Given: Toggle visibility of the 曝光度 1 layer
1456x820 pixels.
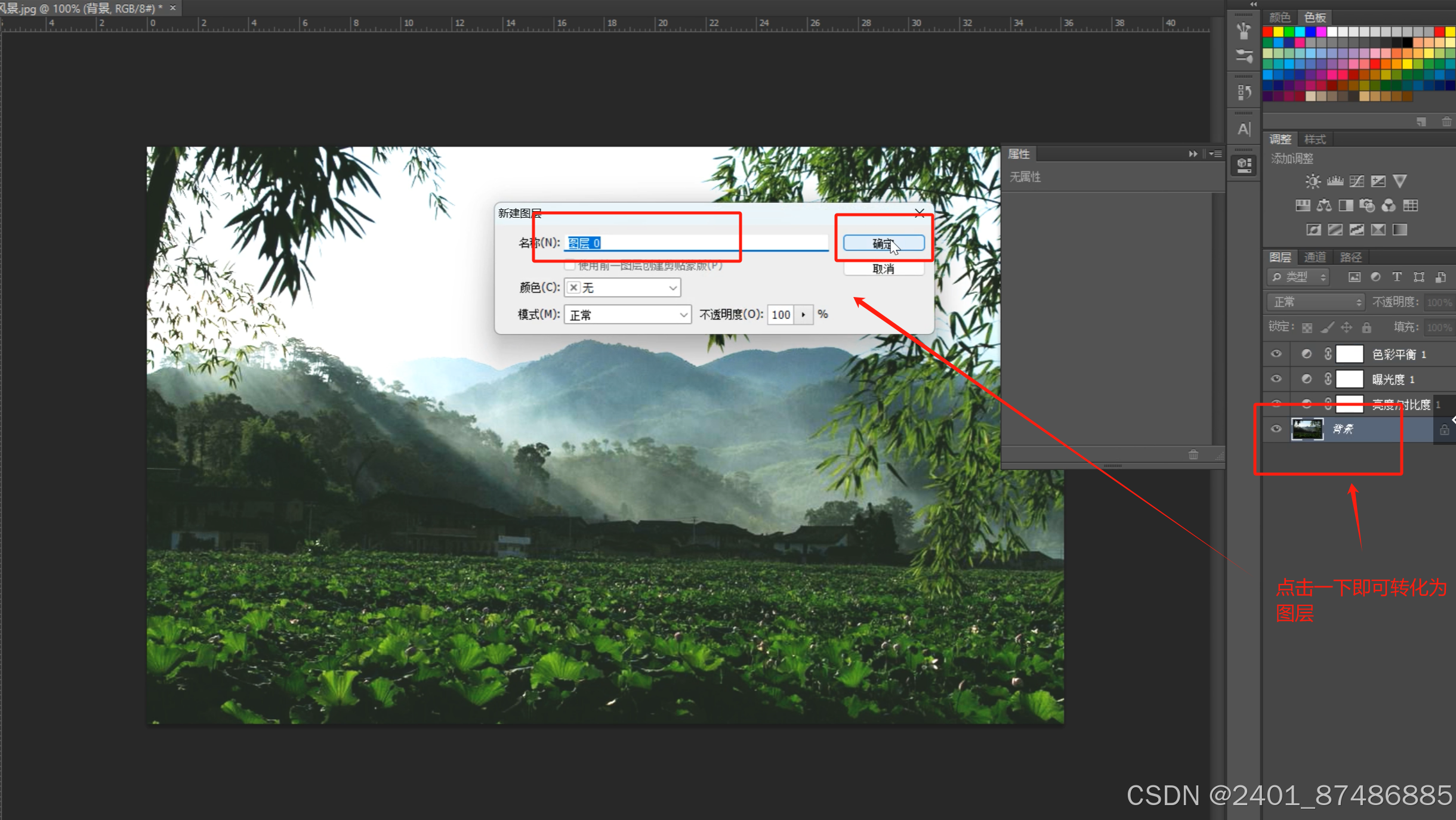Looking at the screenshot, I should coord(1276,379).
